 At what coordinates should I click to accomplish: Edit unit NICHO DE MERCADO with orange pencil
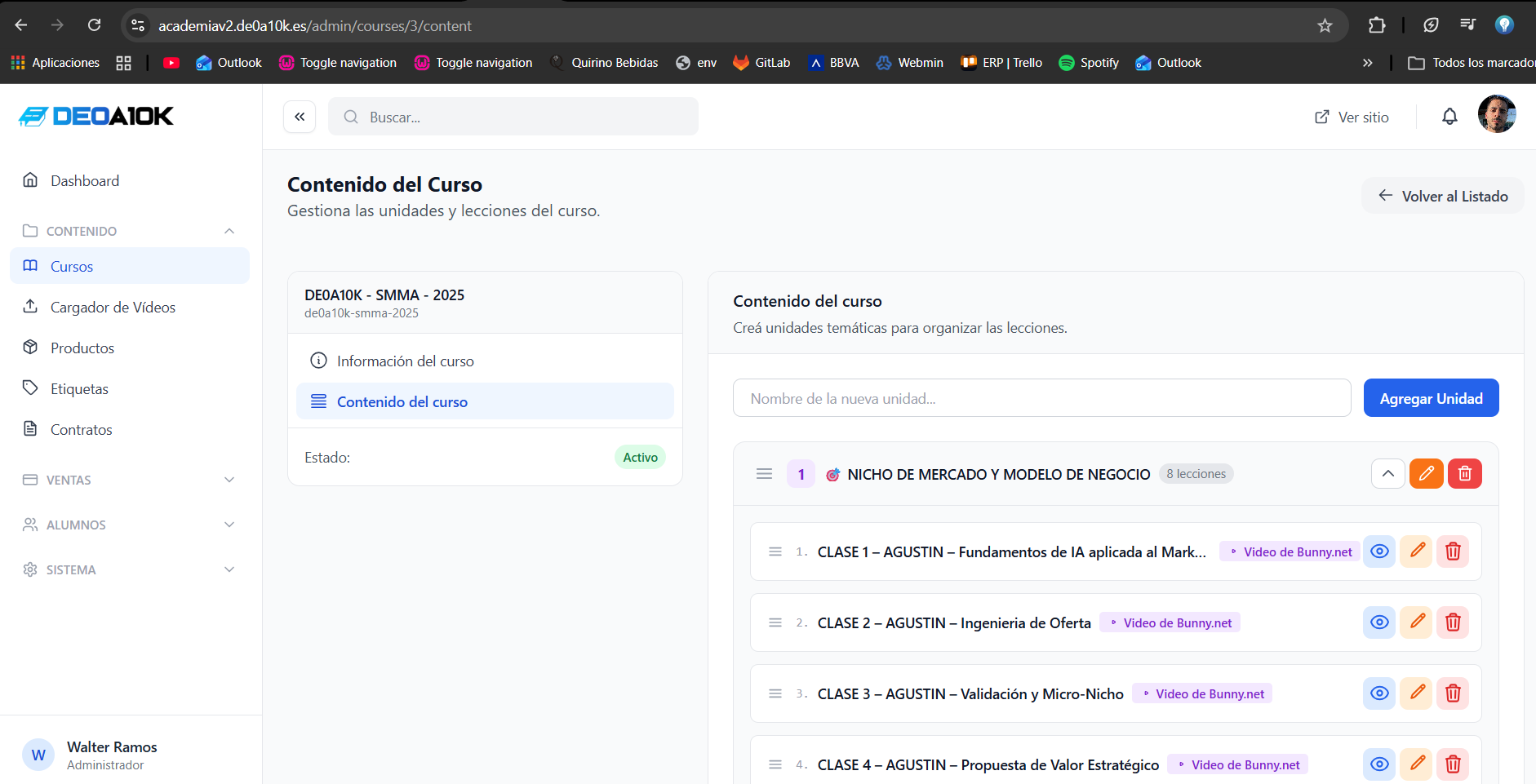[x=1427, y=473]
